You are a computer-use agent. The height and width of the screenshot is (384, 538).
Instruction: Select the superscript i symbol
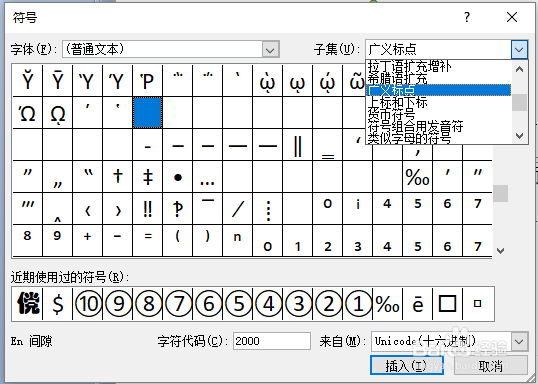coord(358,209)
